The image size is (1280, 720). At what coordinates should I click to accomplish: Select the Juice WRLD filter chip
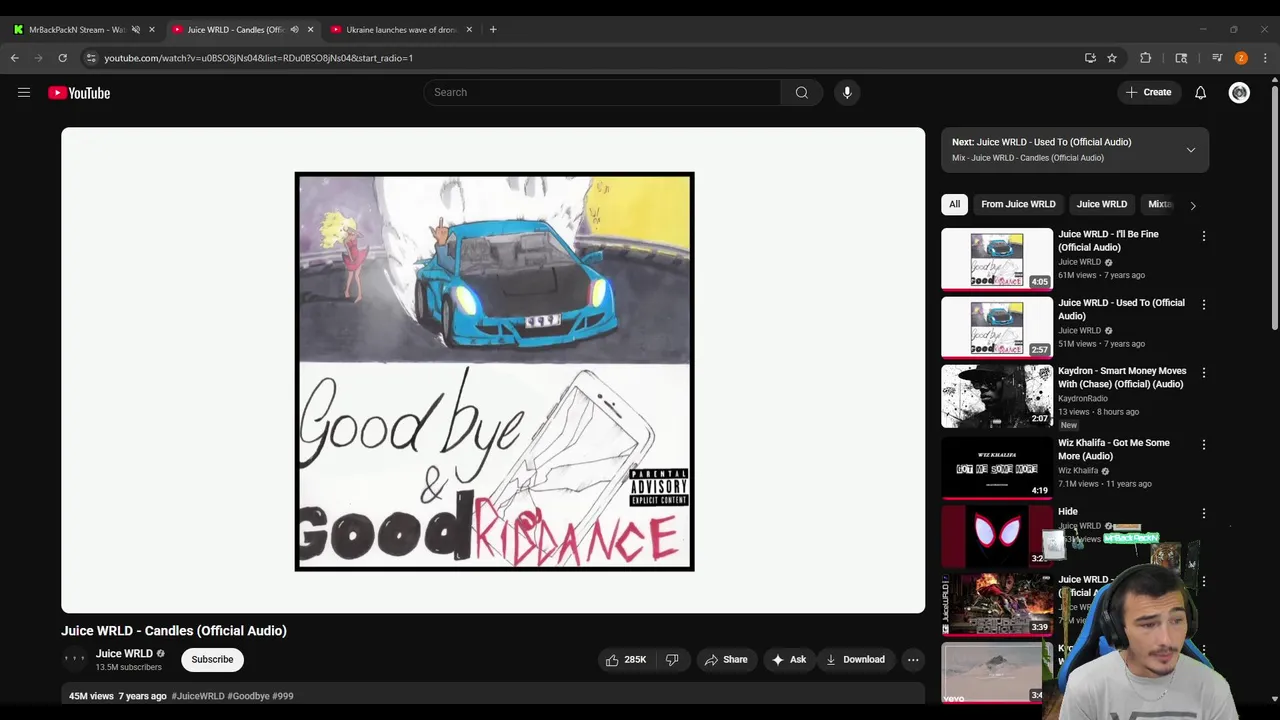pyautogui.click(x=1101, y=204)
